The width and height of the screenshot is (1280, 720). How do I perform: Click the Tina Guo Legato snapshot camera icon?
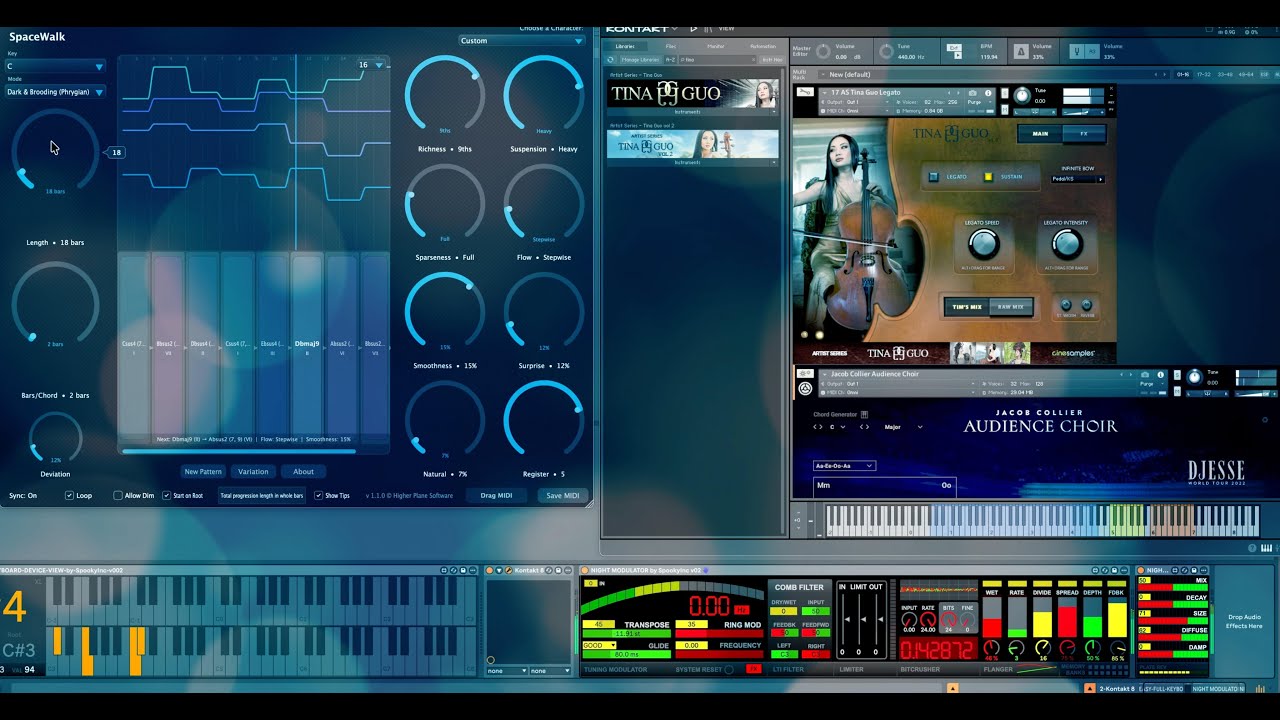[973, 93]
